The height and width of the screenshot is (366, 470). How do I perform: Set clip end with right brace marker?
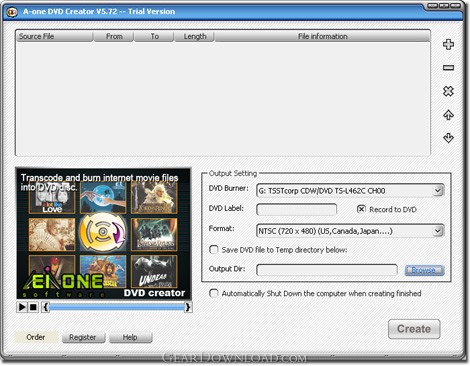188,307
